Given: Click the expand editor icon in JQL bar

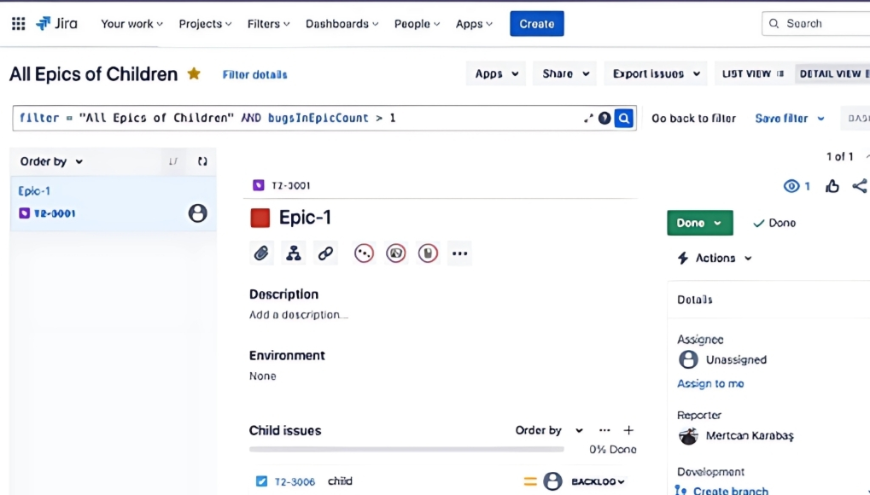Looking at the screenshot, I should point(588,118).
